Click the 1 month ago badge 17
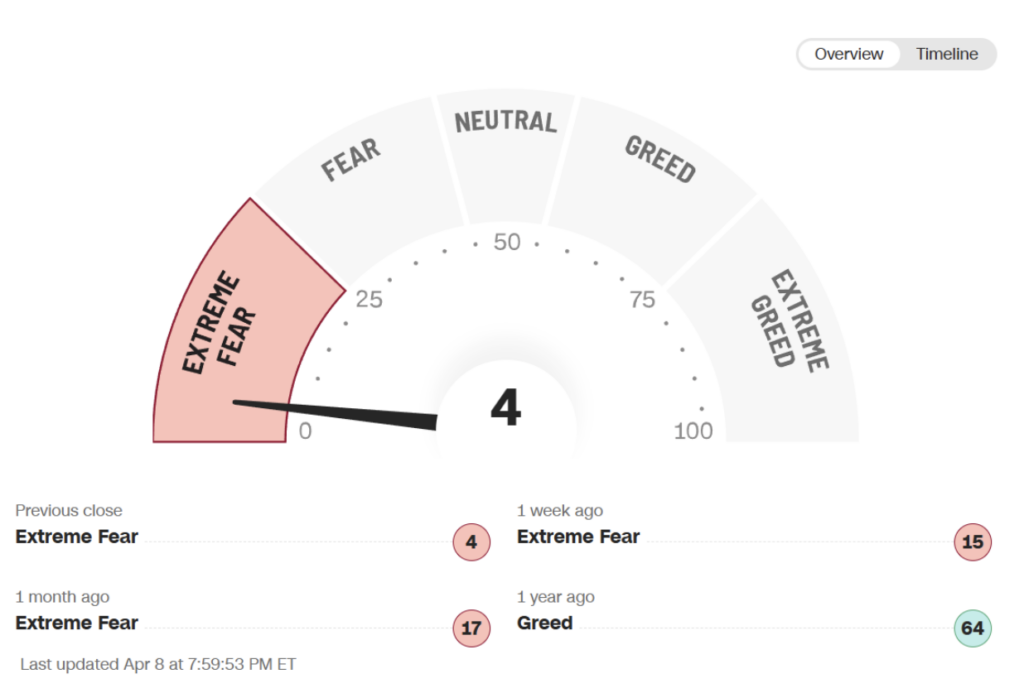The width and height of the screenshot is (1024, 698). coord(472,628)
